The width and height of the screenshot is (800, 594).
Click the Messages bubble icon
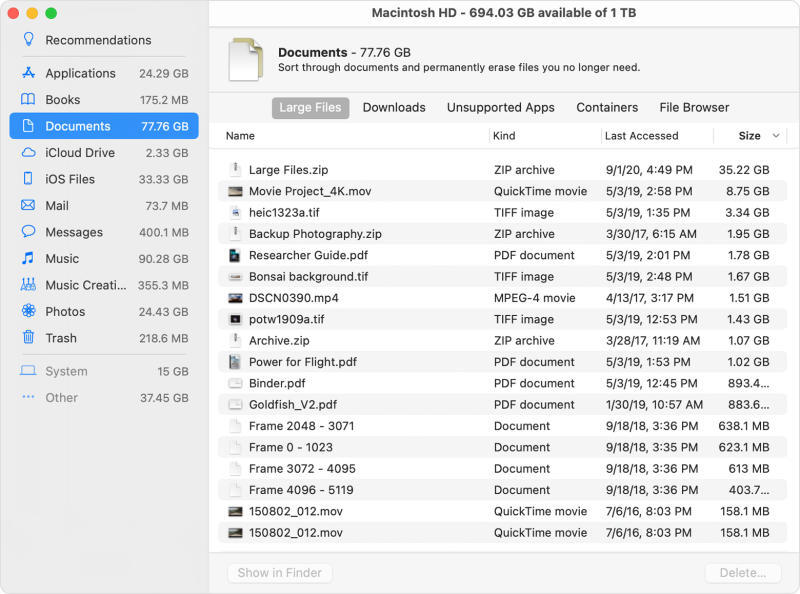click(x=28, y=232)
